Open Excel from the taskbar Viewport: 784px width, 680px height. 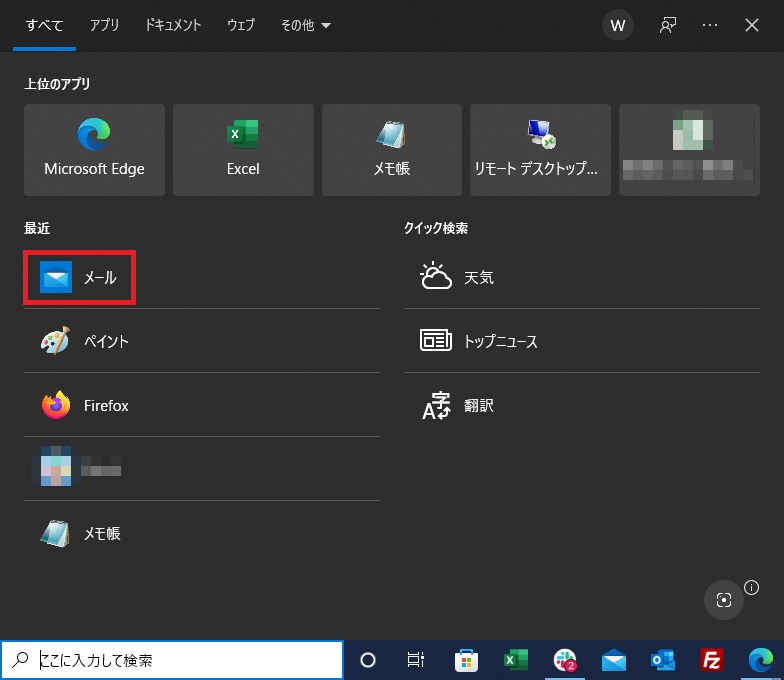516,660
